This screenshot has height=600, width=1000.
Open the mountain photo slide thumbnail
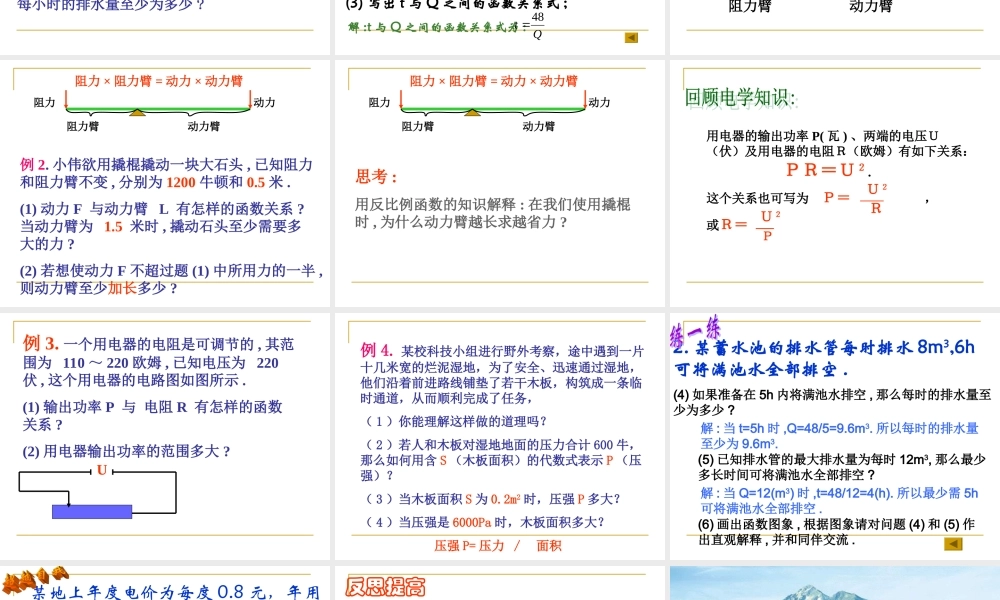pos(835,583)
